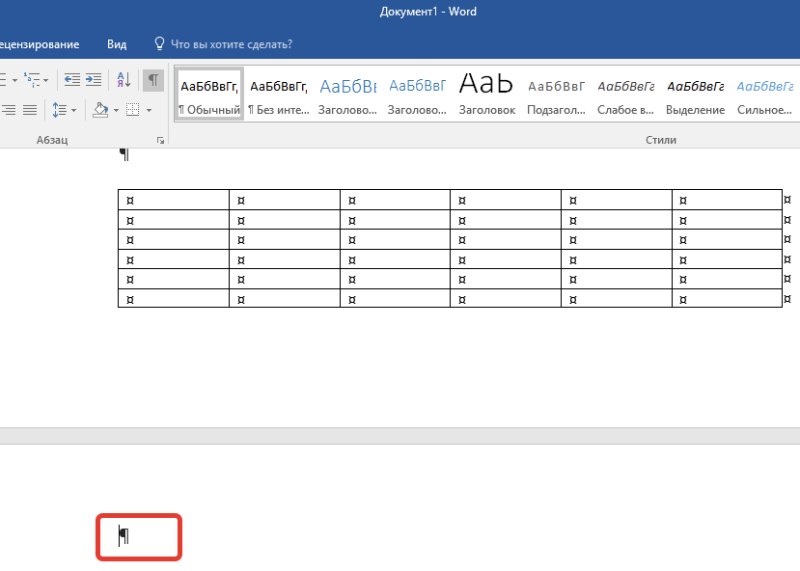Decrease the paragraph indent

point(72,79)
